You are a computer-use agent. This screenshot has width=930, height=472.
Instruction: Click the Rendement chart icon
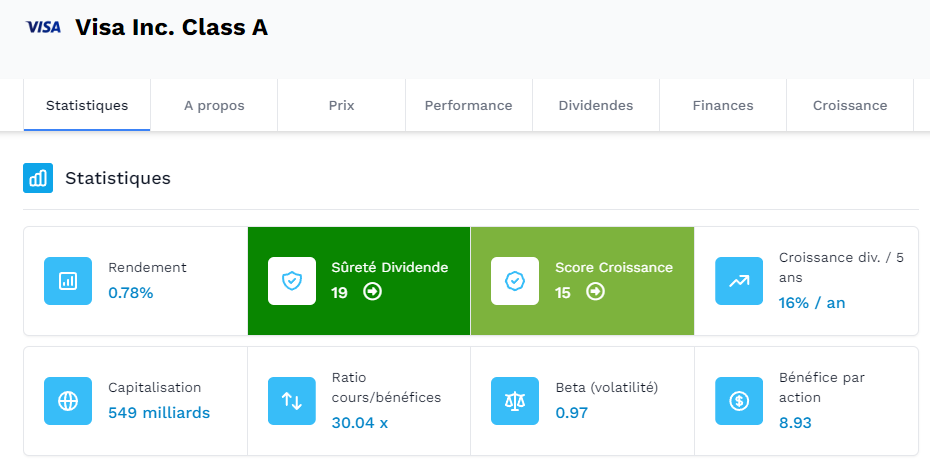(x=68, y=281)
